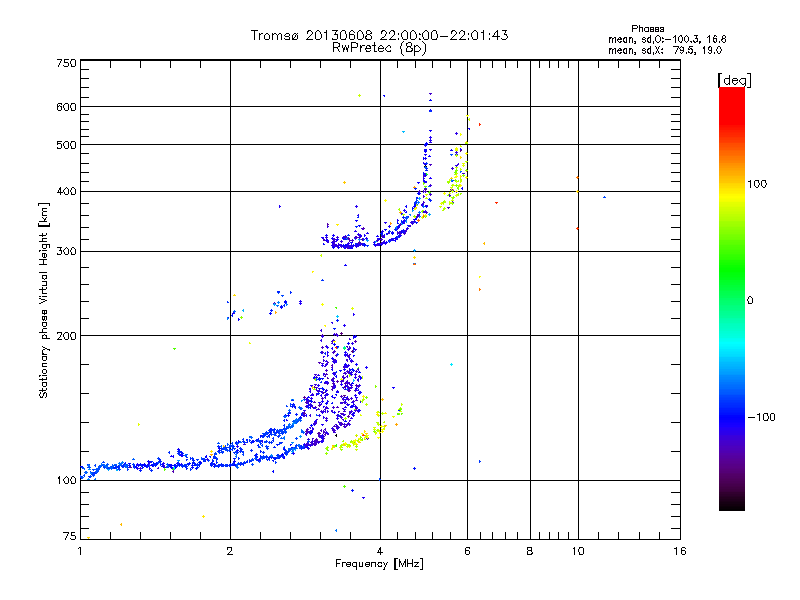
Task: Click the y-axis tick label '75'
Action: pyautogui.click(x=70, y=536)
